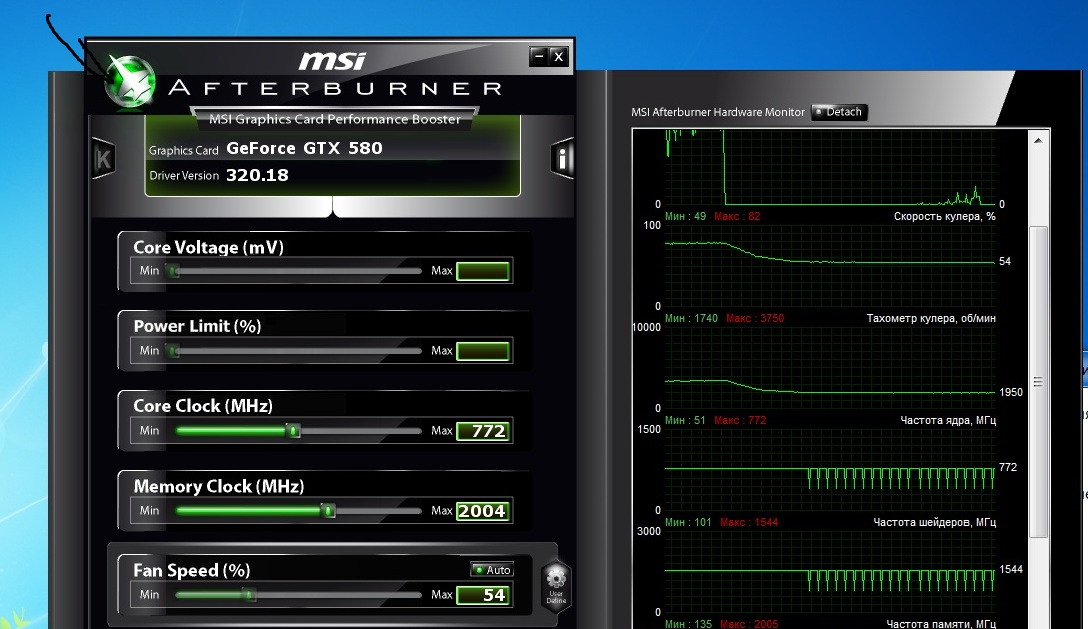Screen dimensions: 1088x629
Task: Click the Power Limit value field
Action: coord(483,351)
